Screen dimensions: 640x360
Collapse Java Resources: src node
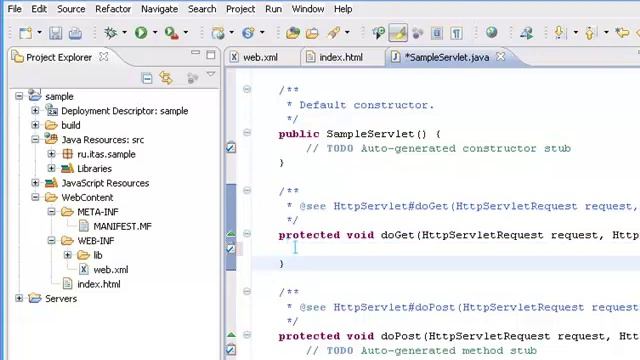(35, 140)
